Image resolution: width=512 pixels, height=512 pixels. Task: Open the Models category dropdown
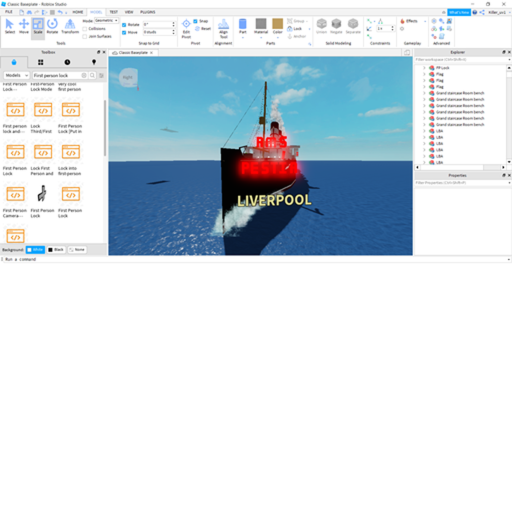[17, 75]
